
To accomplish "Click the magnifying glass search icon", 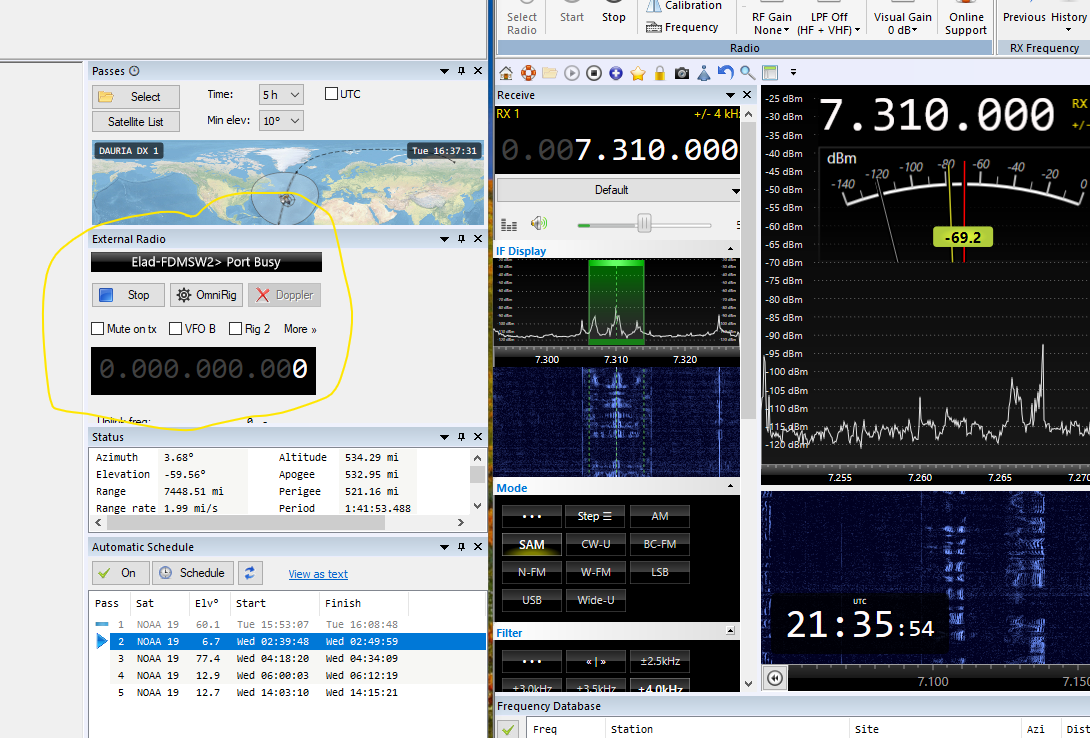I will coord(747,73).
